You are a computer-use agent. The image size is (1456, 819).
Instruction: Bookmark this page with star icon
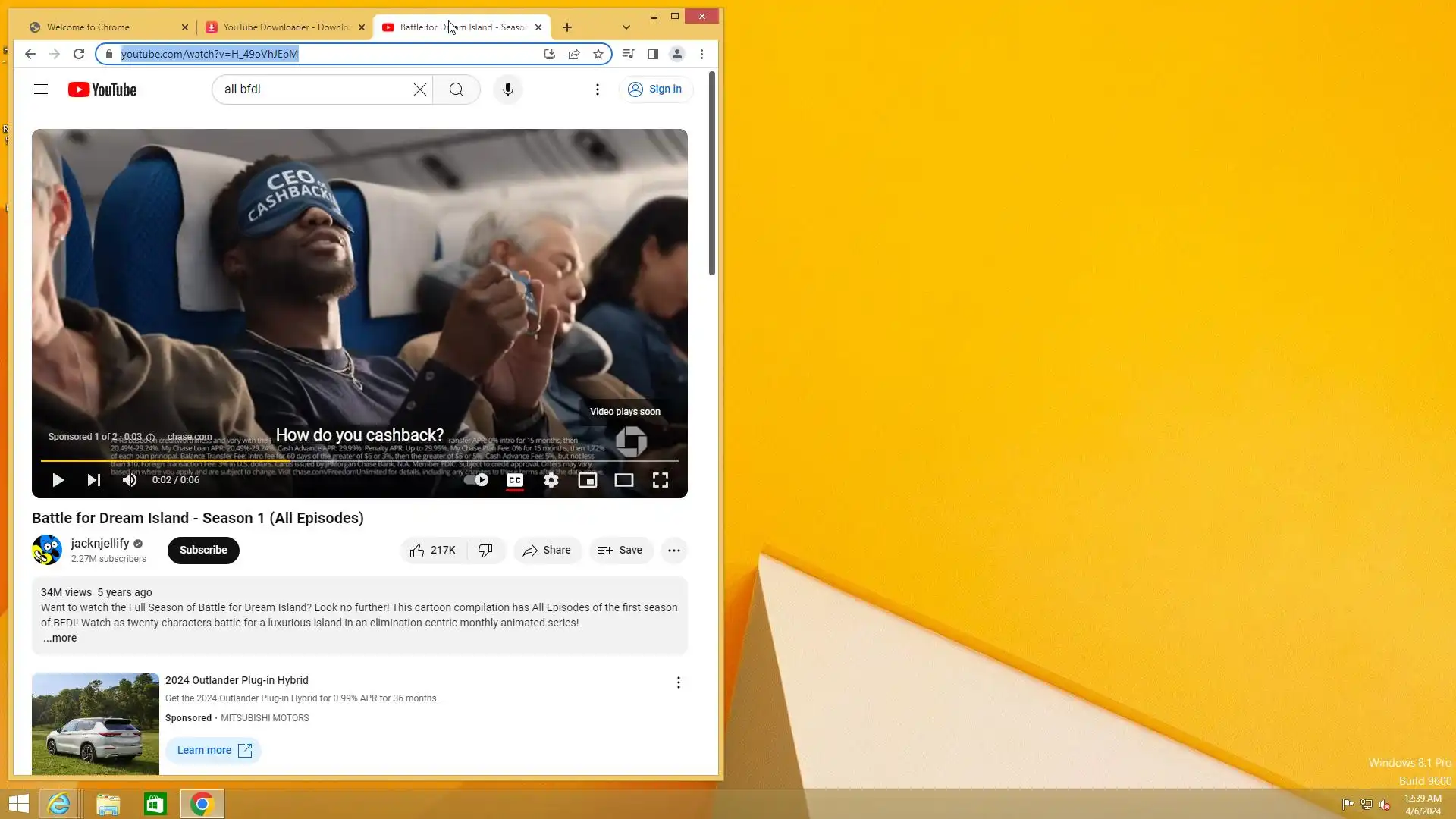tap(598, 54)
